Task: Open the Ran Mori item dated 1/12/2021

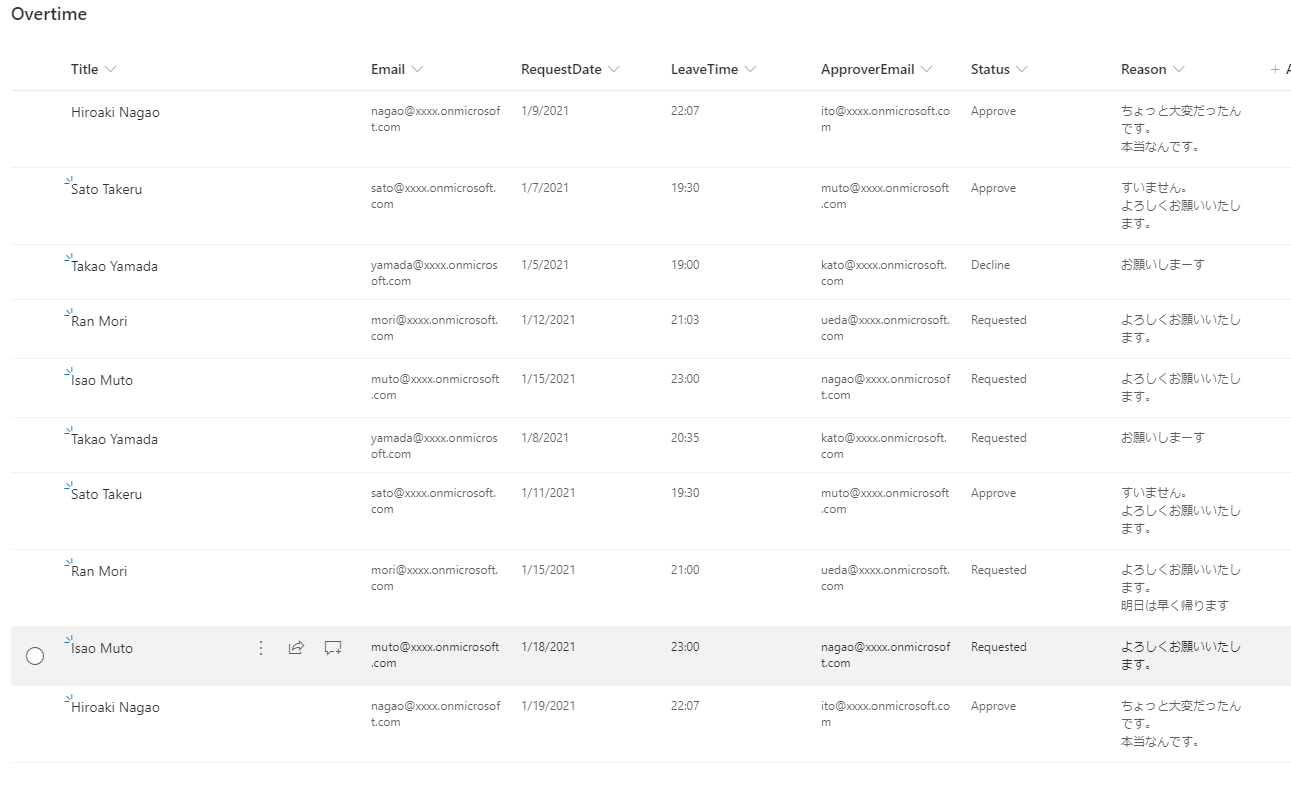Action: click(99, 322)
